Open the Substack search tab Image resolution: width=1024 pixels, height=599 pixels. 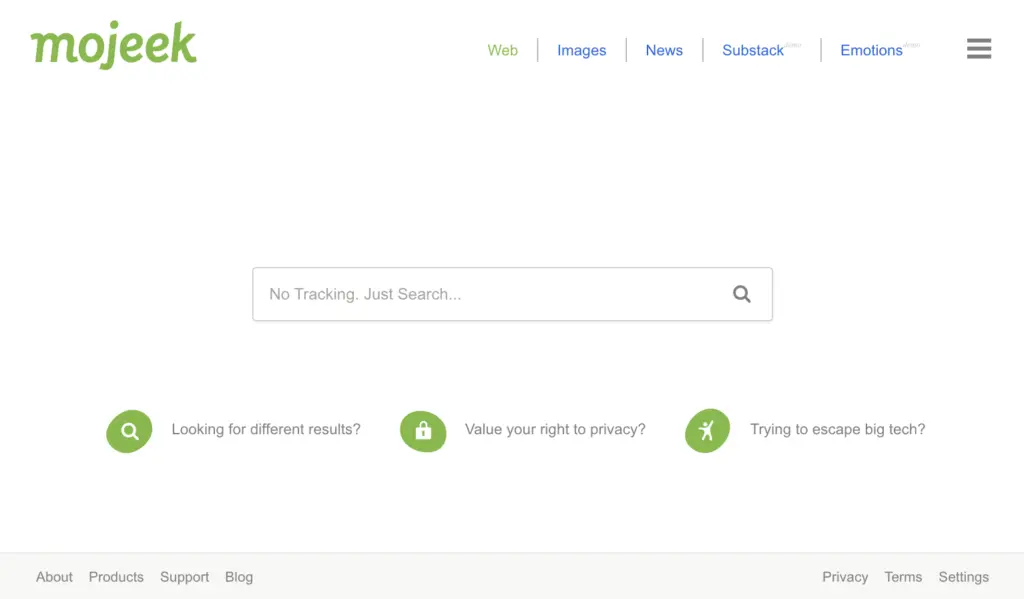753,50
